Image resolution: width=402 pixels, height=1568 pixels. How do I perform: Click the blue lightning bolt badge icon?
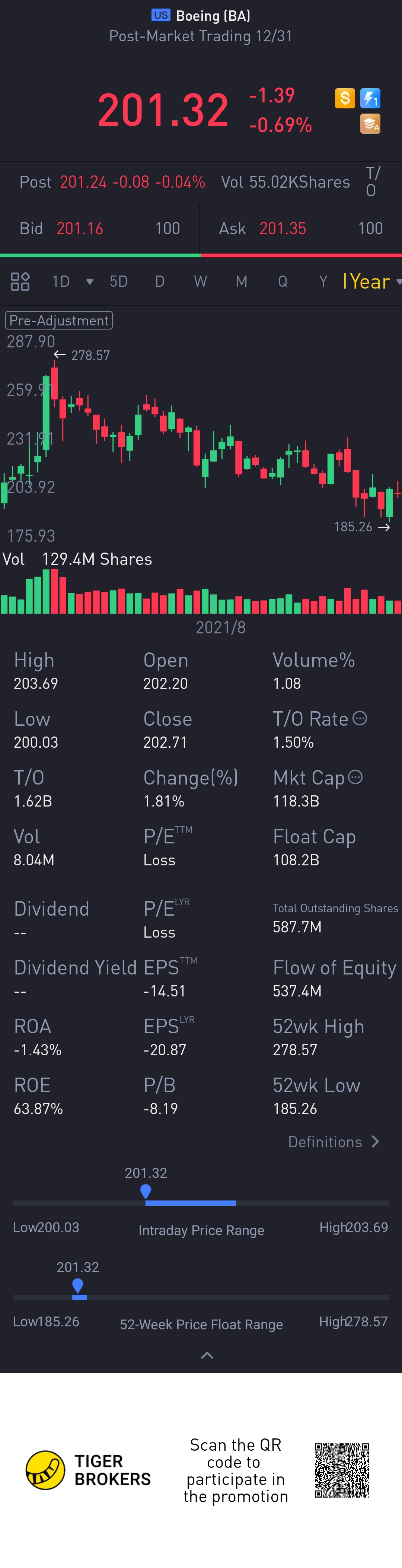pos(370,98)
